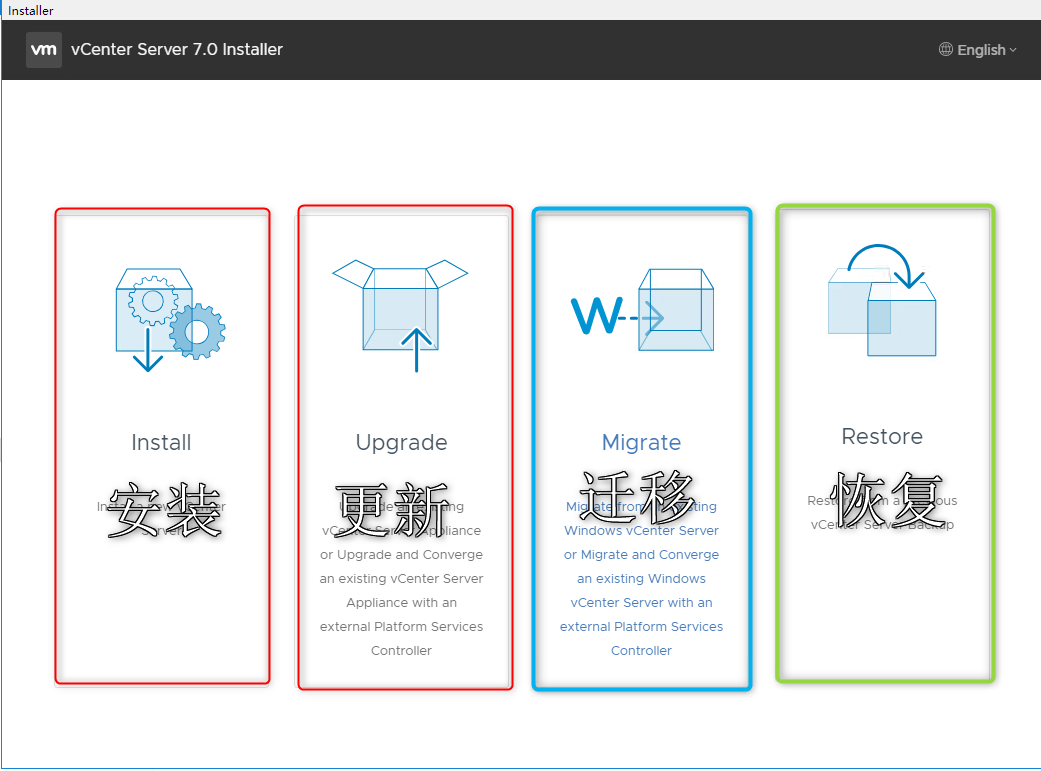1041x771 pixels.
Task: Click the vCenter Server 7.0 Installer title
Action: click(177, 50)
